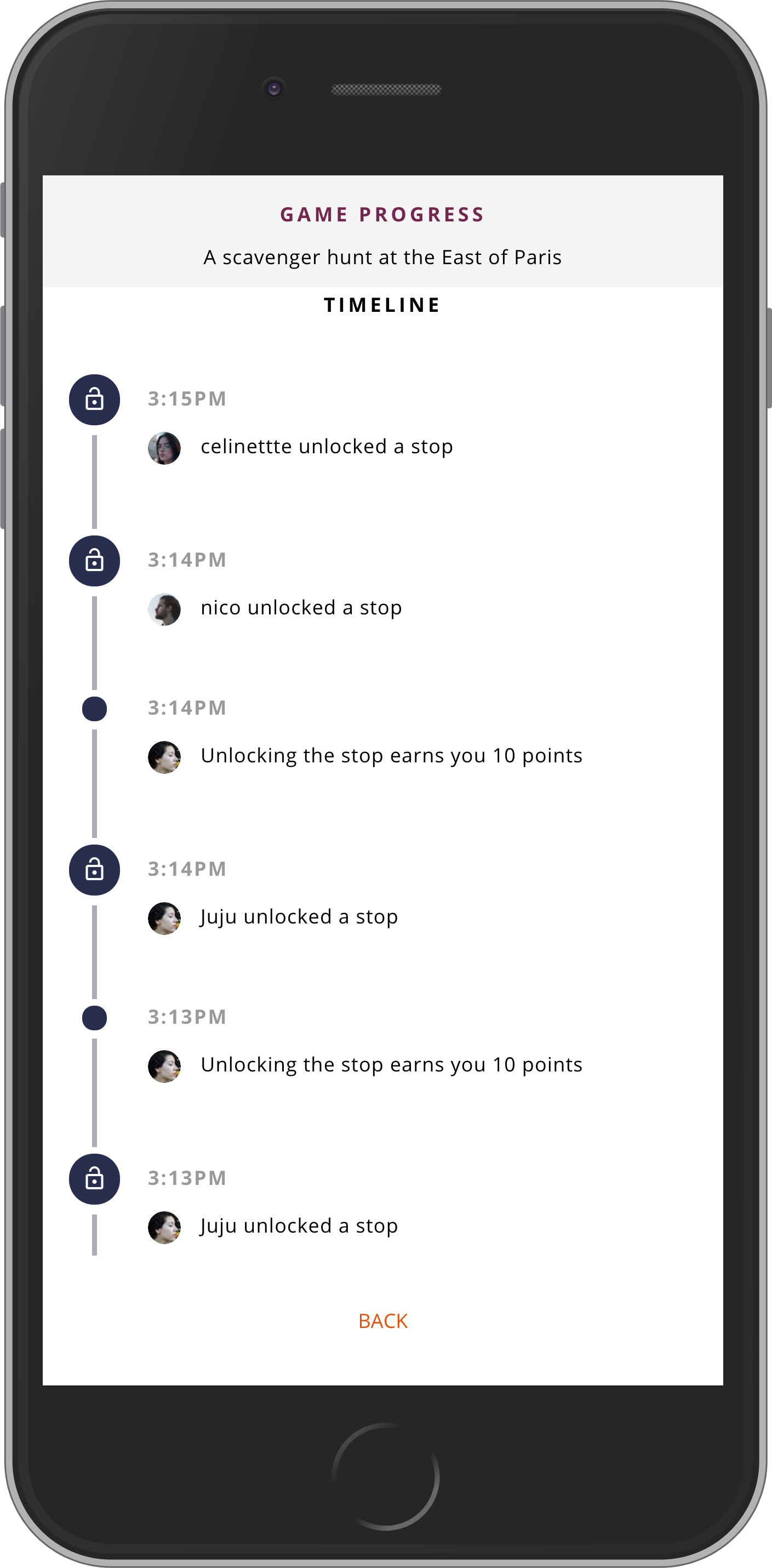Screen dimensions: 772x1568
Task: Click the GAME PROGRESS header title
Action: (382, 214)
